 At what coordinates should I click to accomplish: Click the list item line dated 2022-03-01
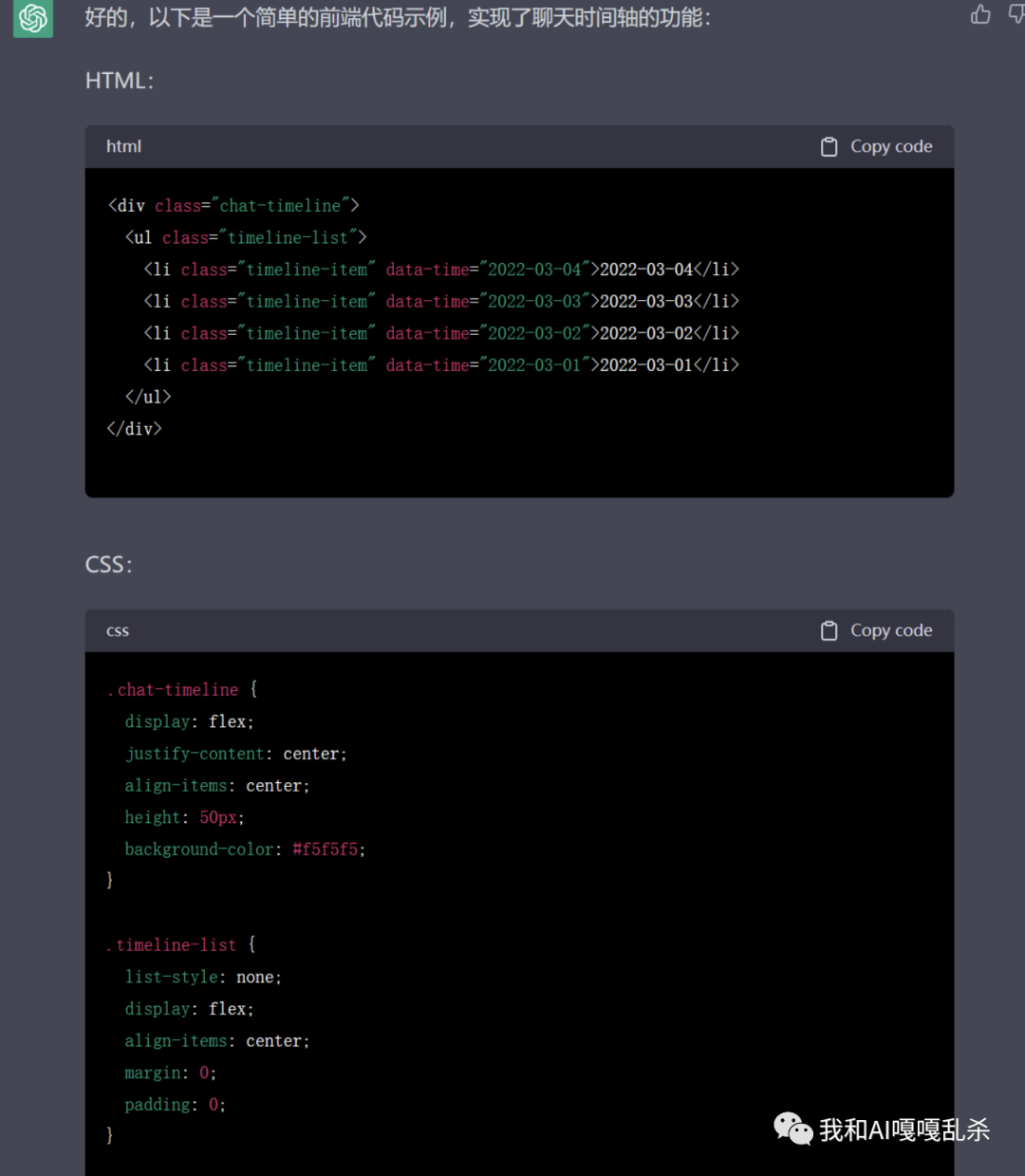pos(441,365)
